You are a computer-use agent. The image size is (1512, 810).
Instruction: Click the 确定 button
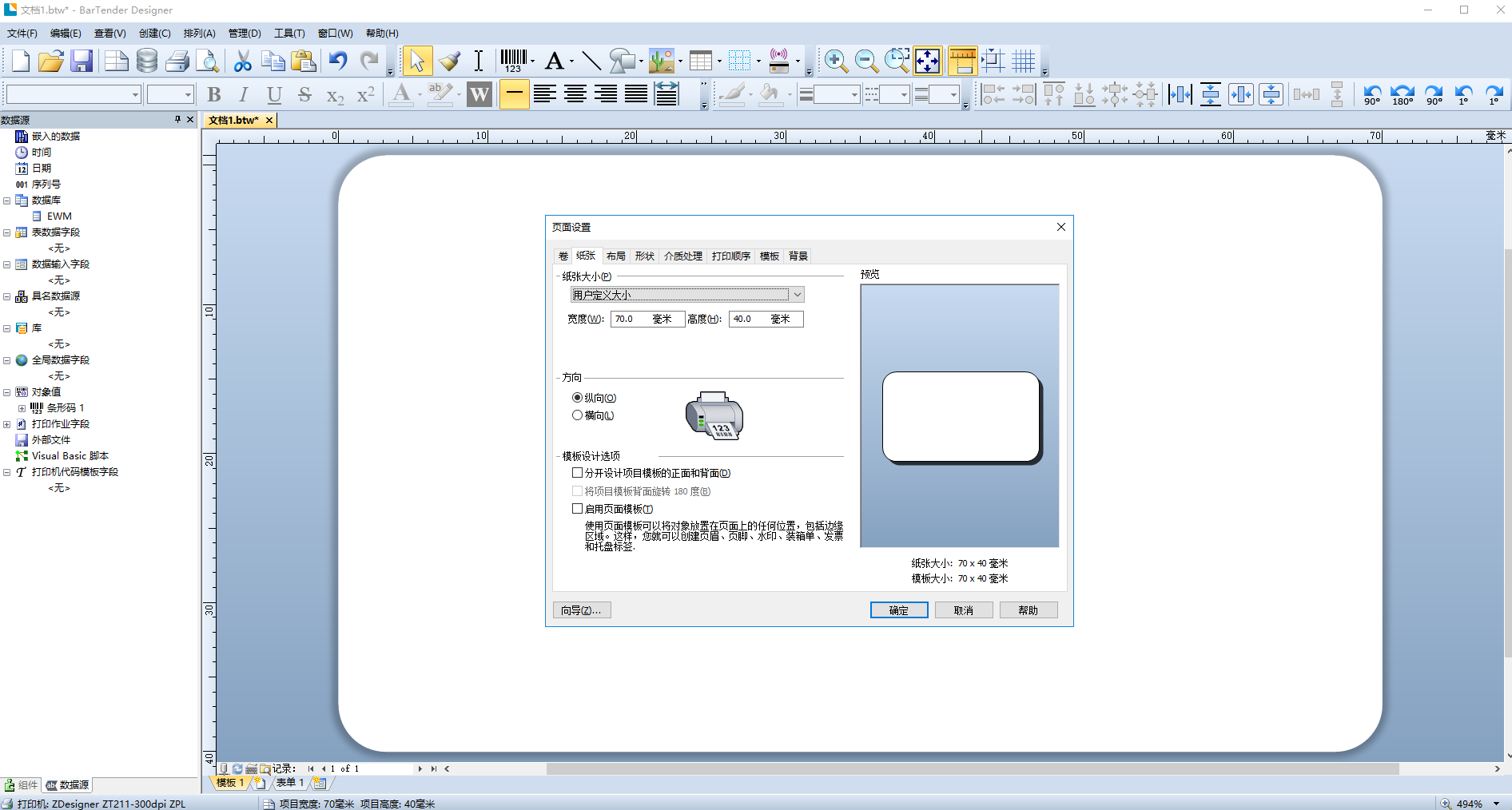pos(899,610)
